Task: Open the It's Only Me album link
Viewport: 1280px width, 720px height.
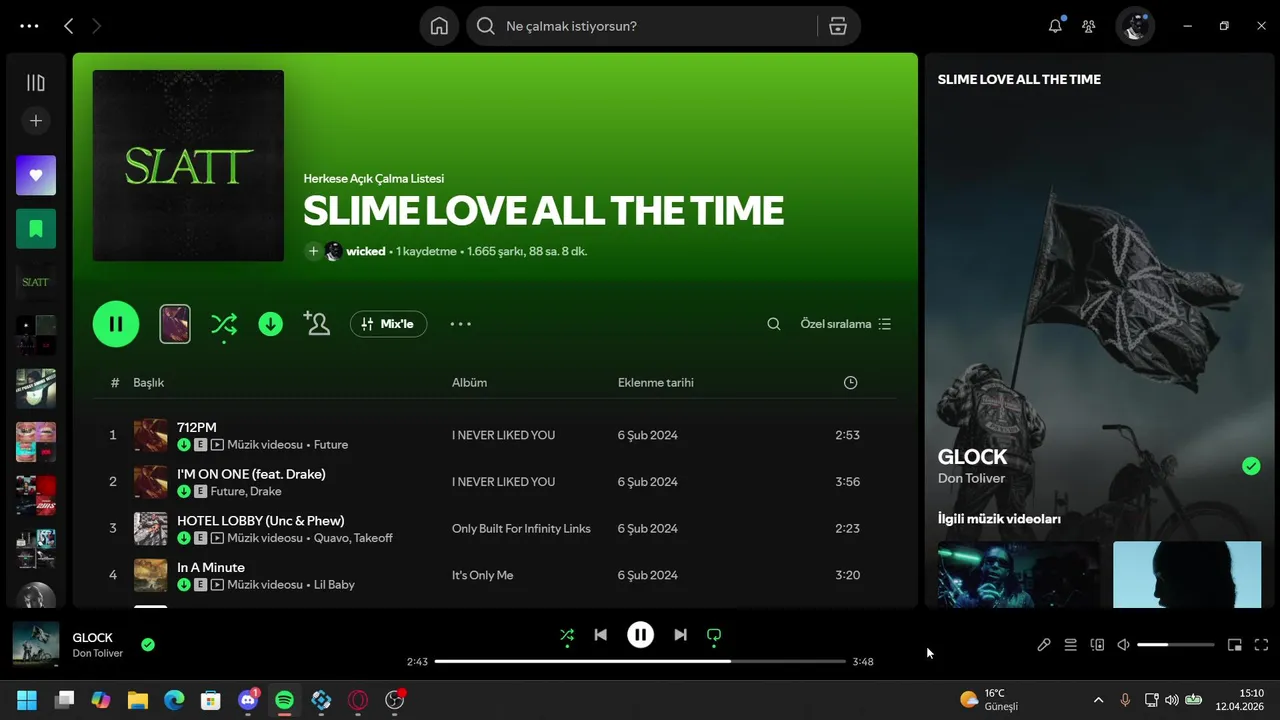Action: 483,576
